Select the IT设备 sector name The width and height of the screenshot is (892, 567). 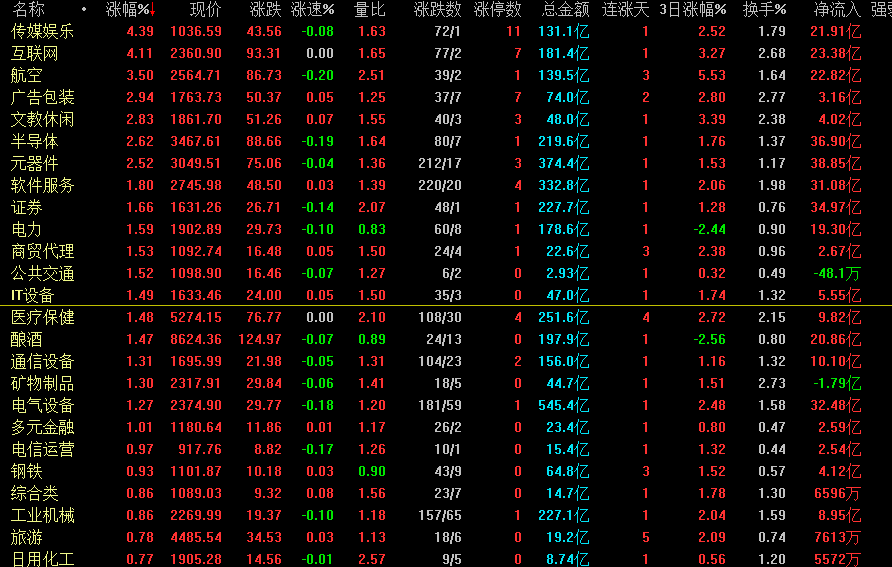(x=32, y=295)
